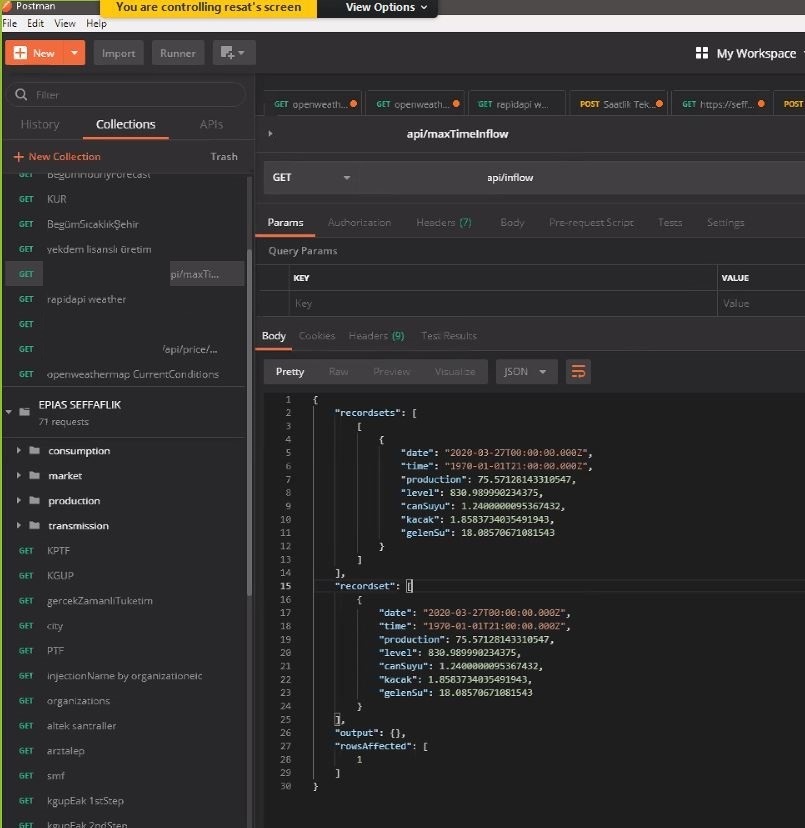Switch response view to Preview
Viewport: 805px width, 828px height.
[391, 372]
